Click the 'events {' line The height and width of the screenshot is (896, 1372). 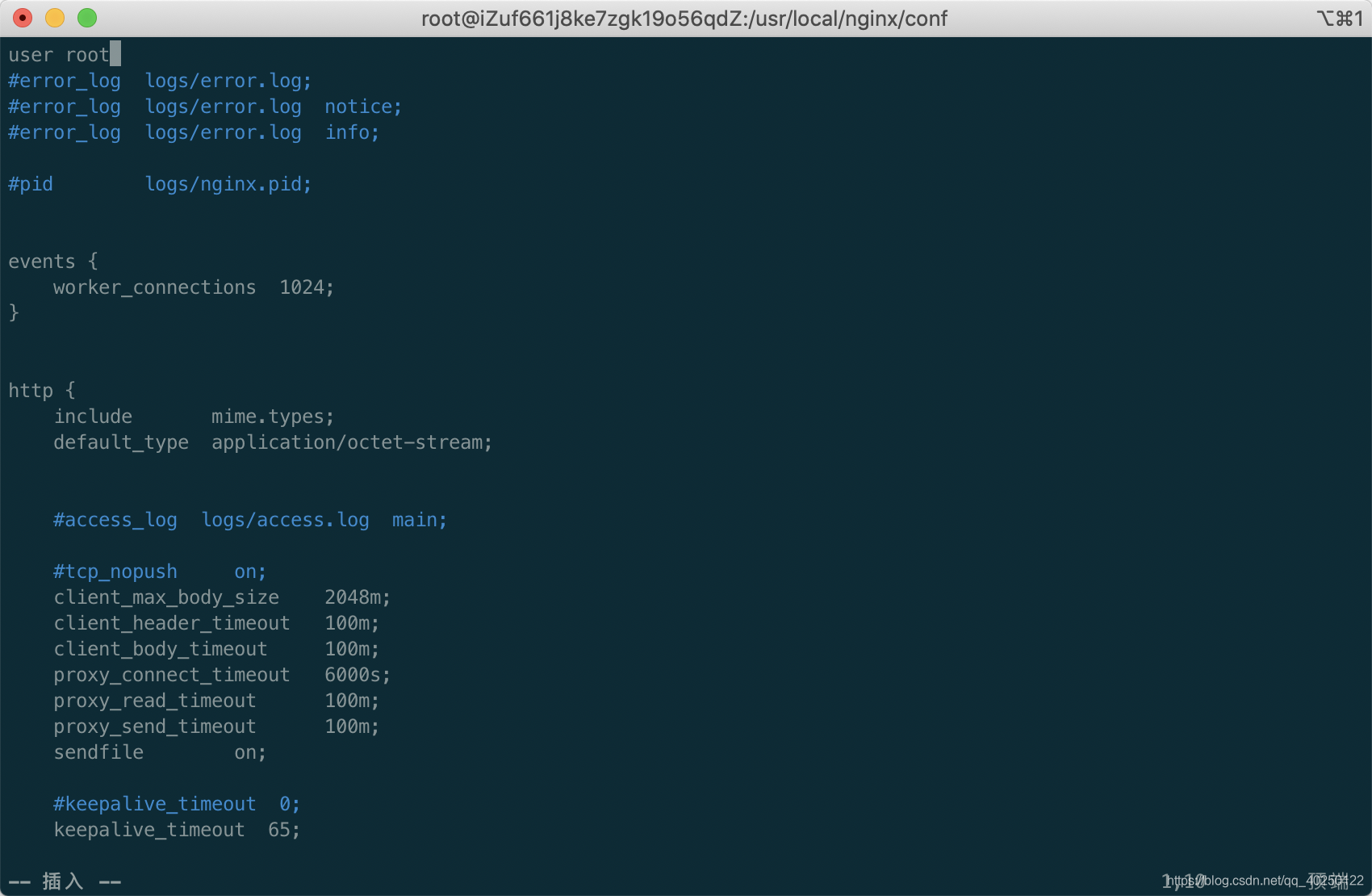coord(53,262)
